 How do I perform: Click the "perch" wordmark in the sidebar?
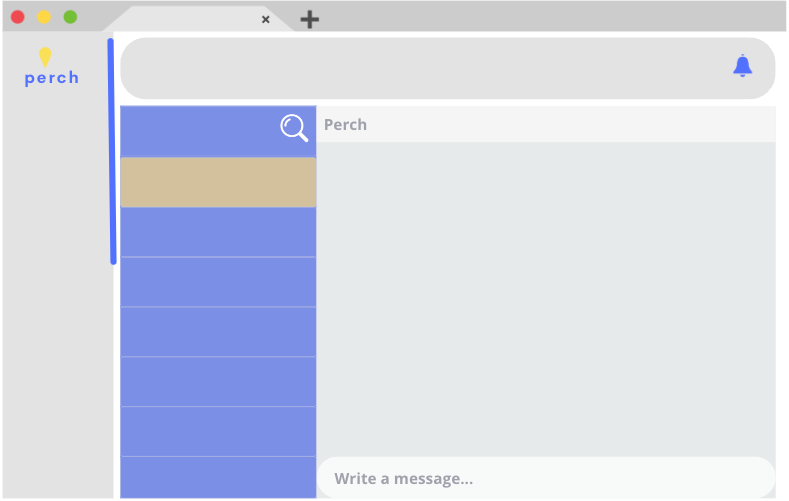52,78
